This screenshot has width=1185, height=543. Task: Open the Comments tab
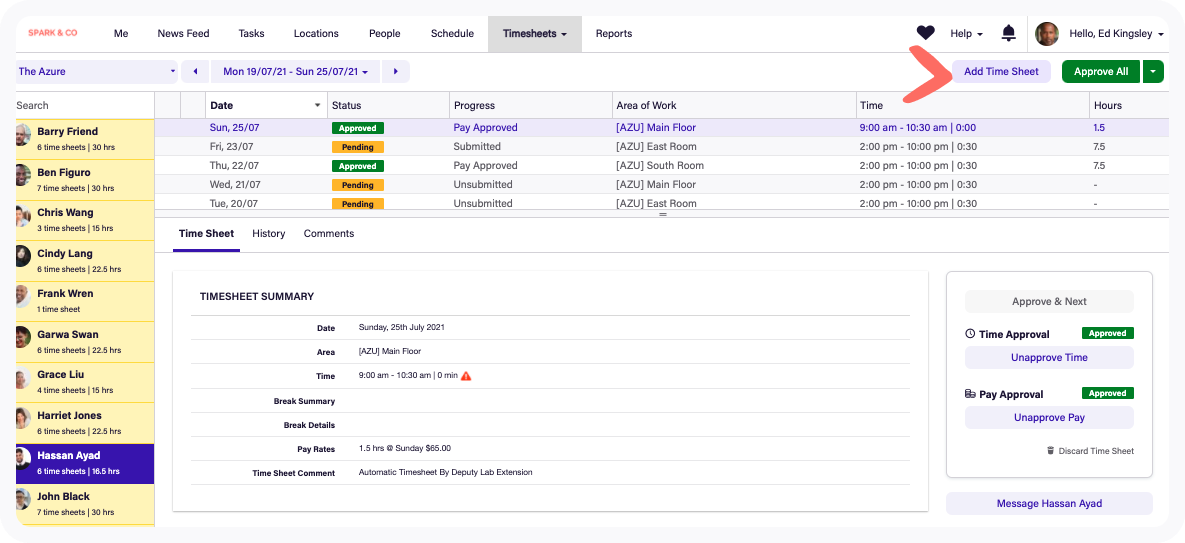(329, 234)
